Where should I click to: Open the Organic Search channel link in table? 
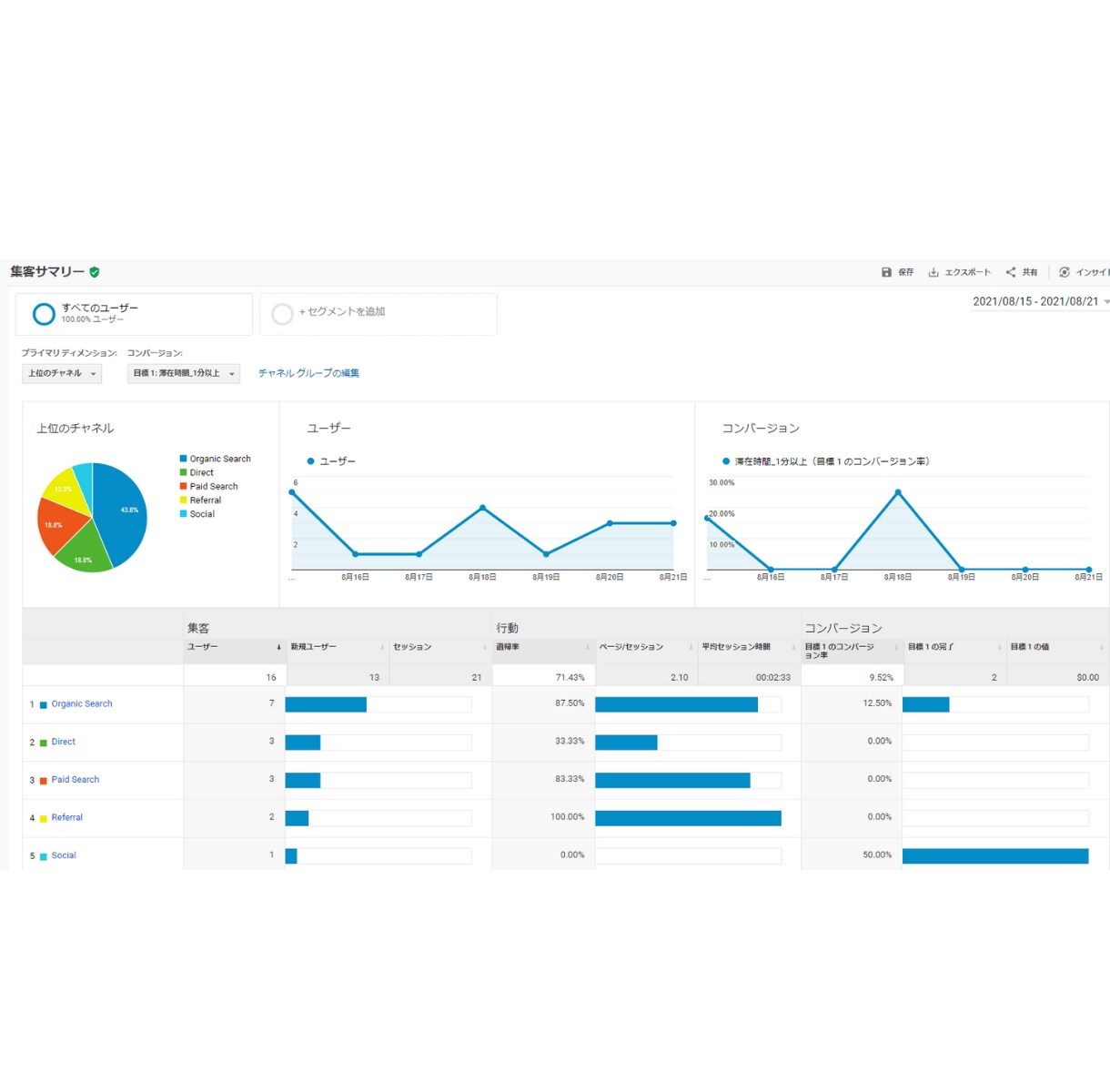pyautogui.click(x=82, y=704)
